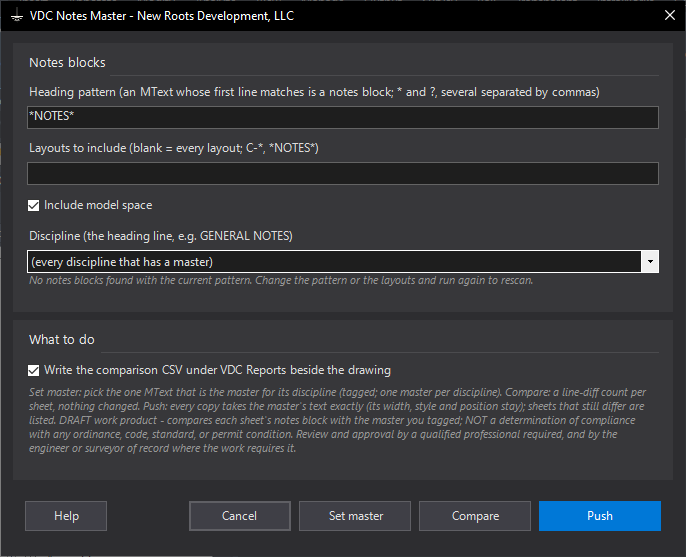The image size is (686, 557).
Task: Click the Discipline label text
Action: point(161,236)
